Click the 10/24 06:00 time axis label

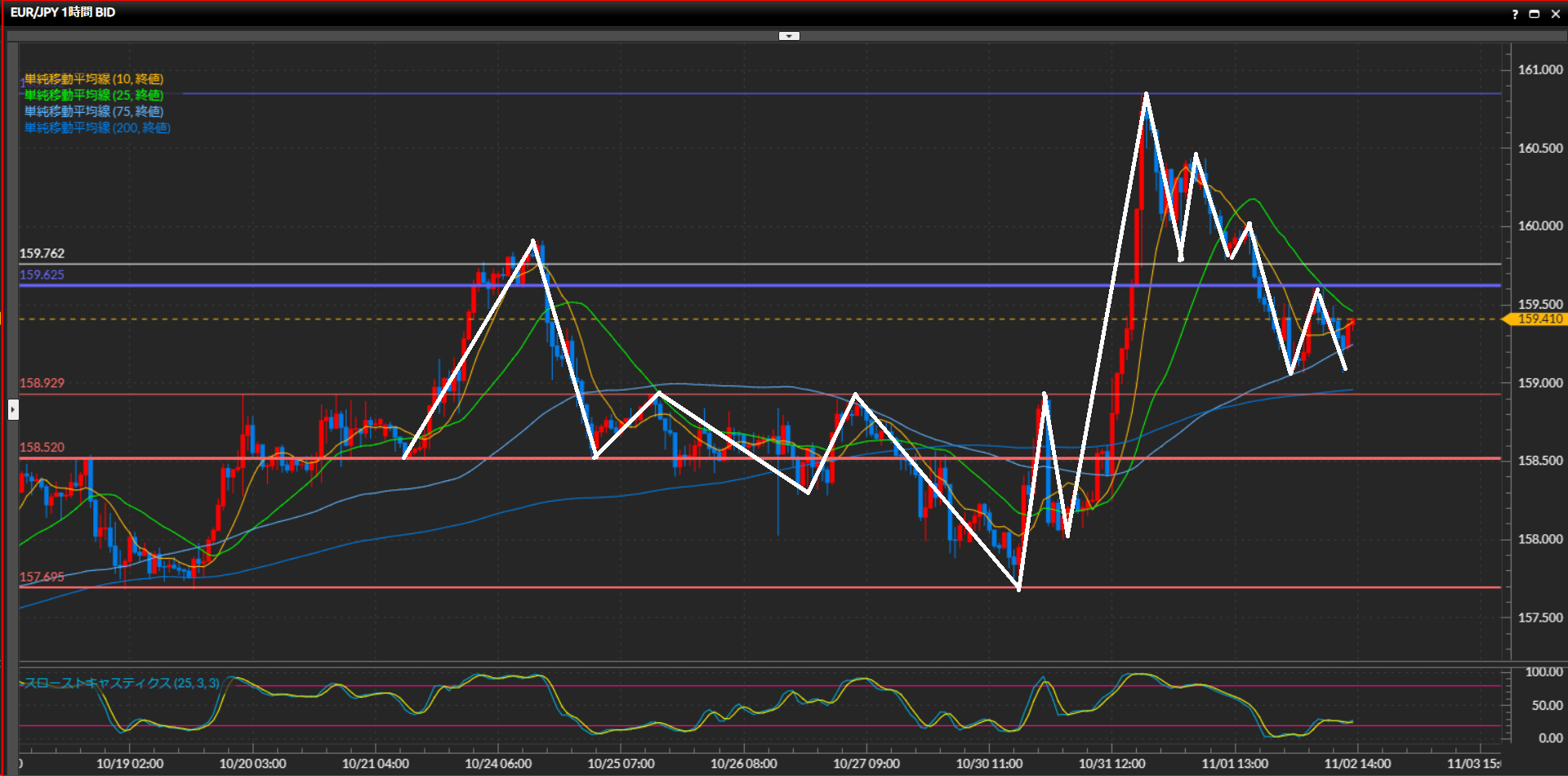tap(498, 764)
